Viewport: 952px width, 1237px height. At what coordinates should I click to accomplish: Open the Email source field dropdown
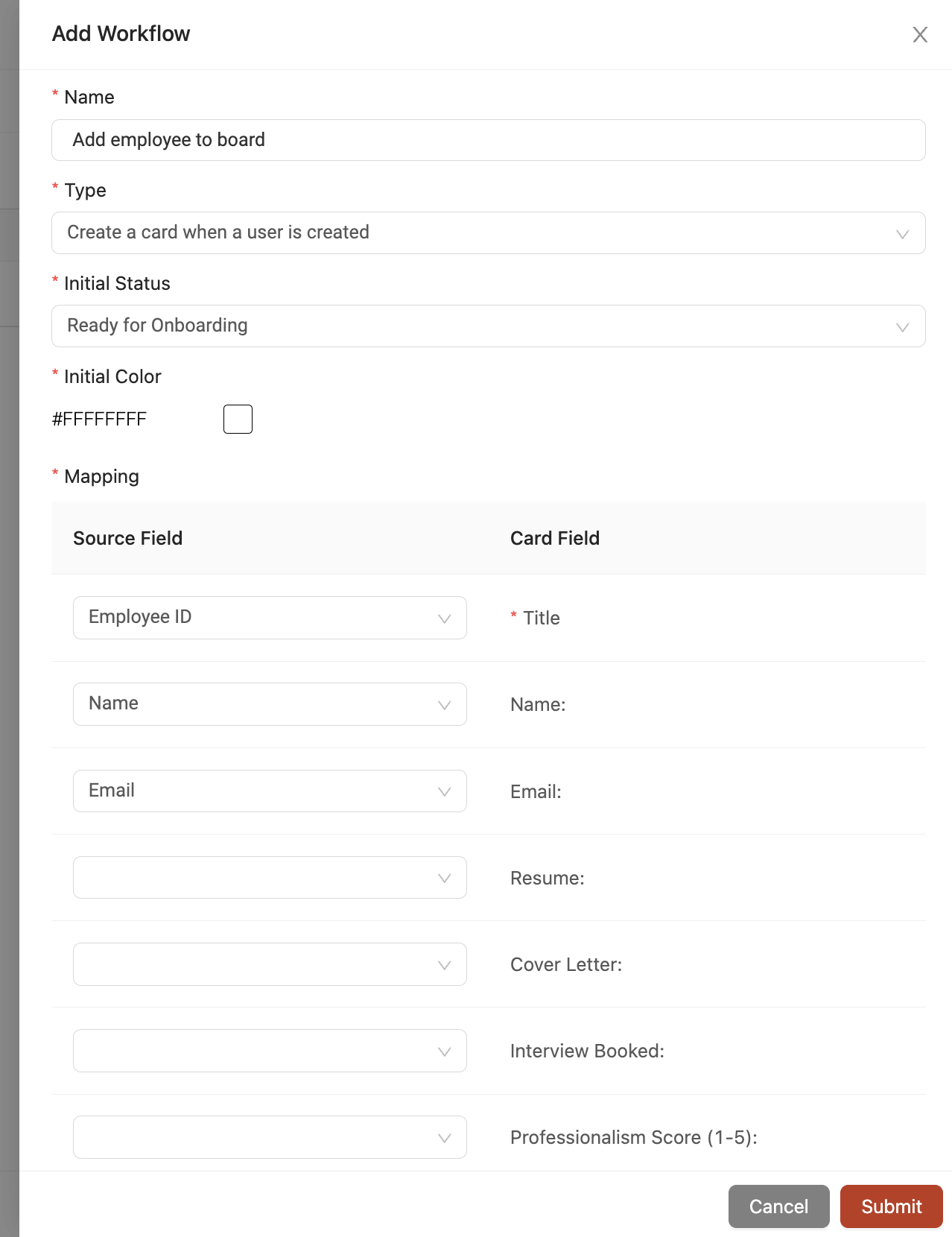tap(270, 791)
